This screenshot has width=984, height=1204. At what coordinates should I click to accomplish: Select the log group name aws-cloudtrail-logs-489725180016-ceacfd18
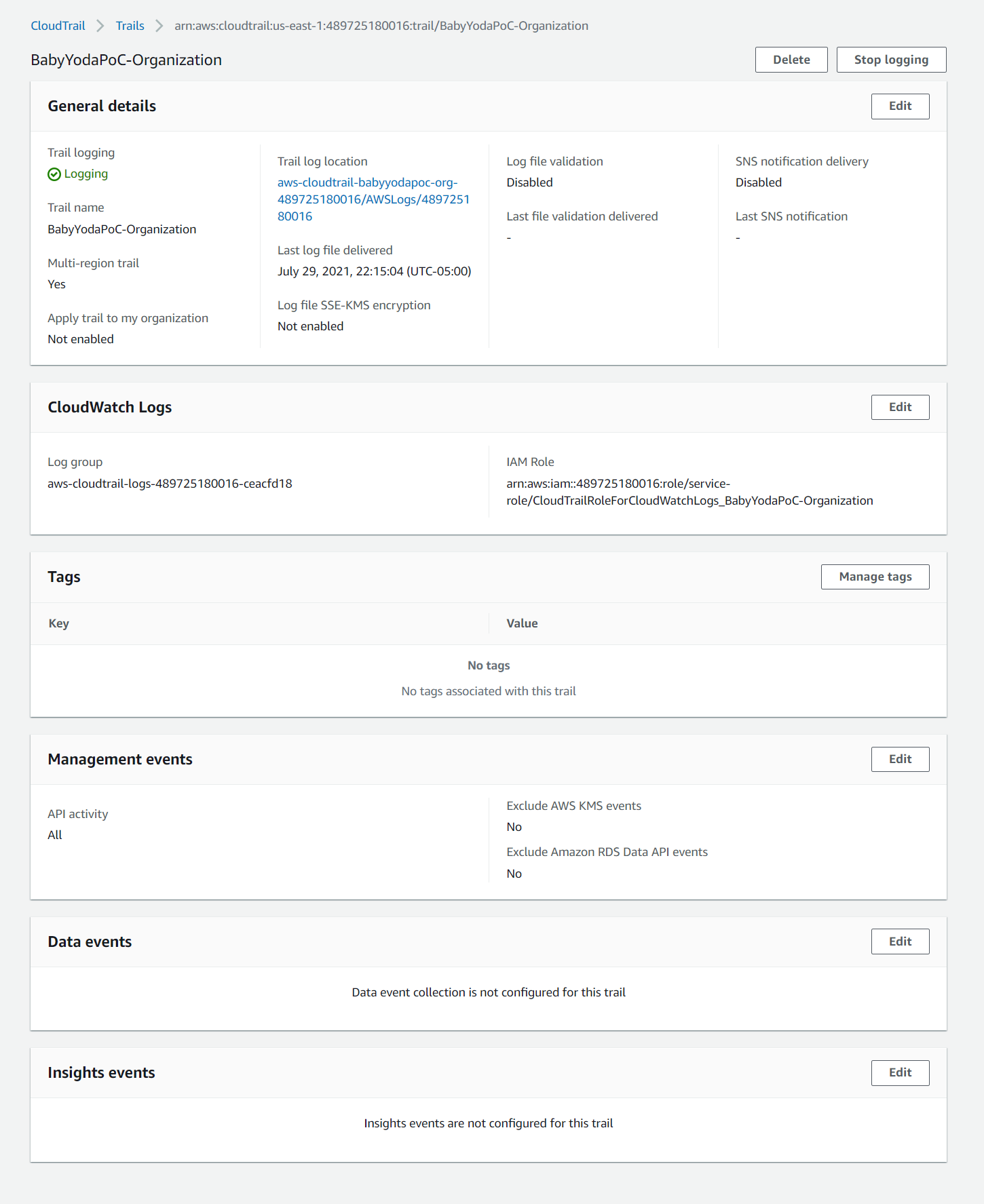click(170, 484)
